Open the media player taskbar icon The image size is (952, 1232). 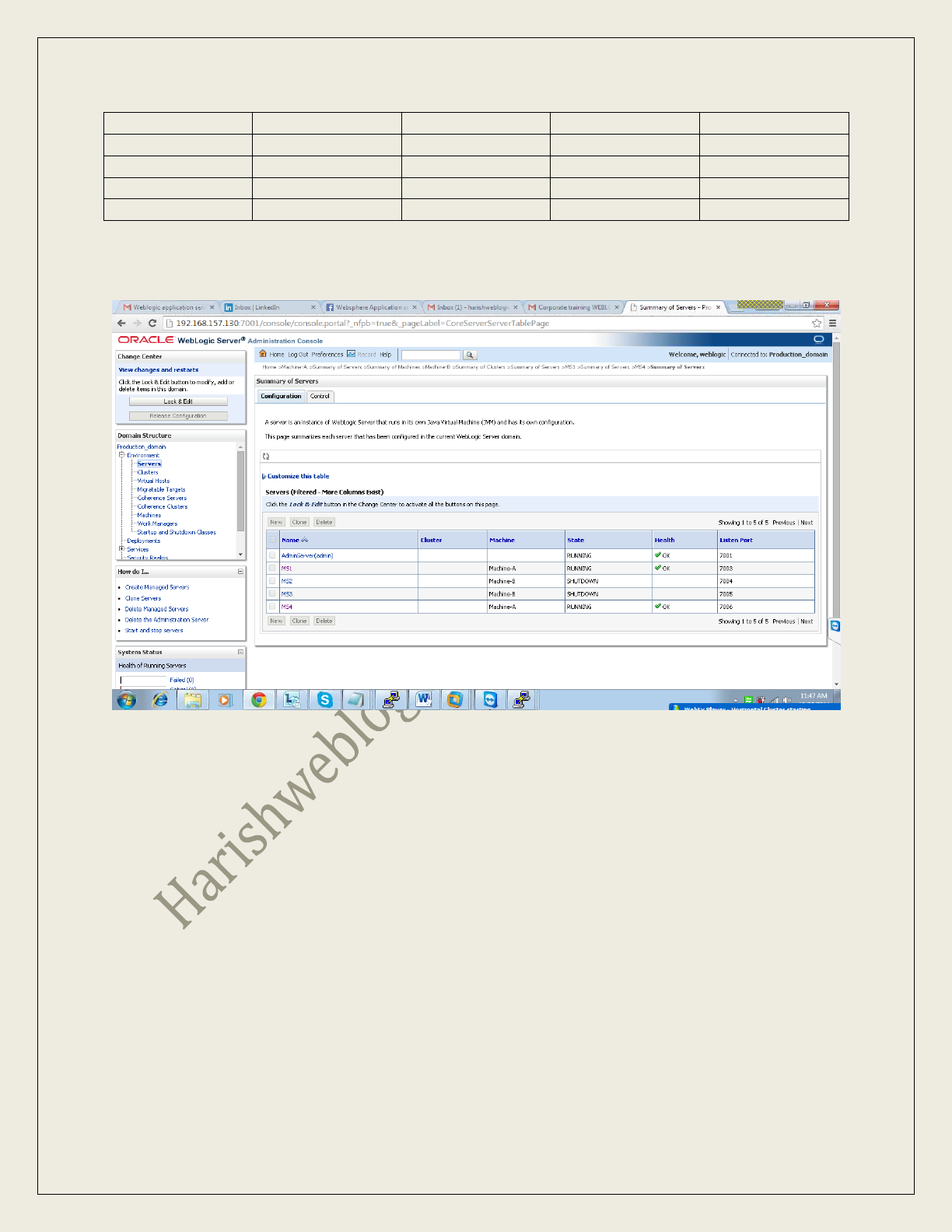225,700
